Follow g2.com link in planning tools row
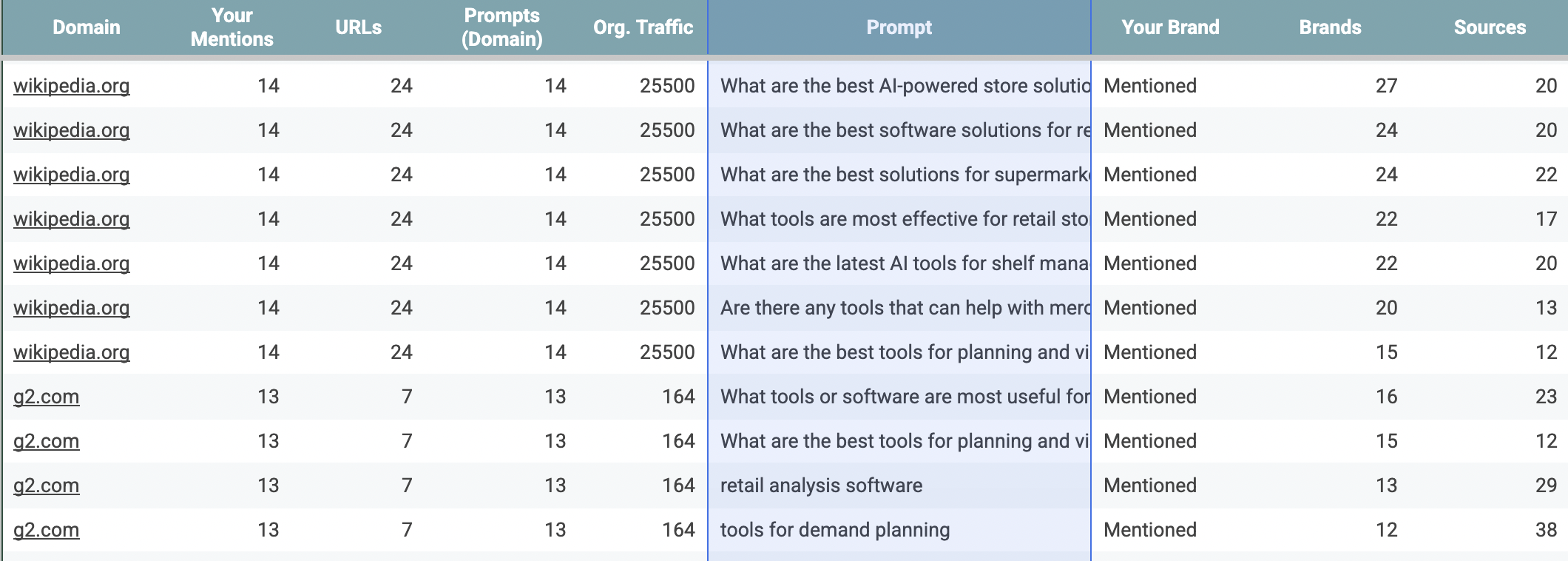1568x561 pixels. pos(46,441)
